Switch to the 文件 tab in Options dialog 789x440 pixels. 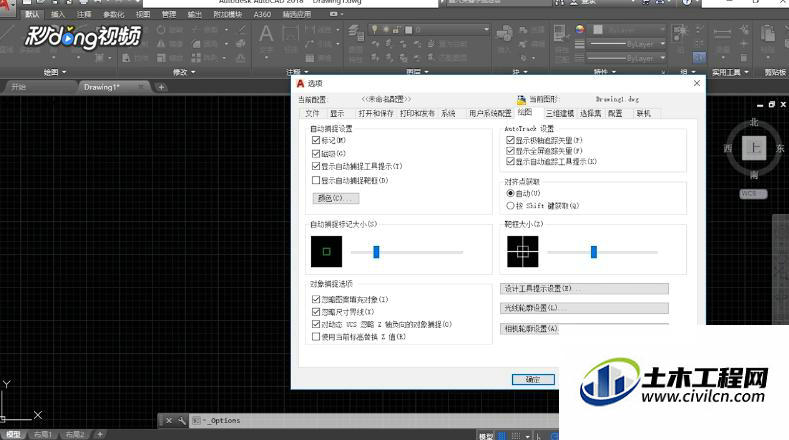pyautogui.click(x=312, y=114)
